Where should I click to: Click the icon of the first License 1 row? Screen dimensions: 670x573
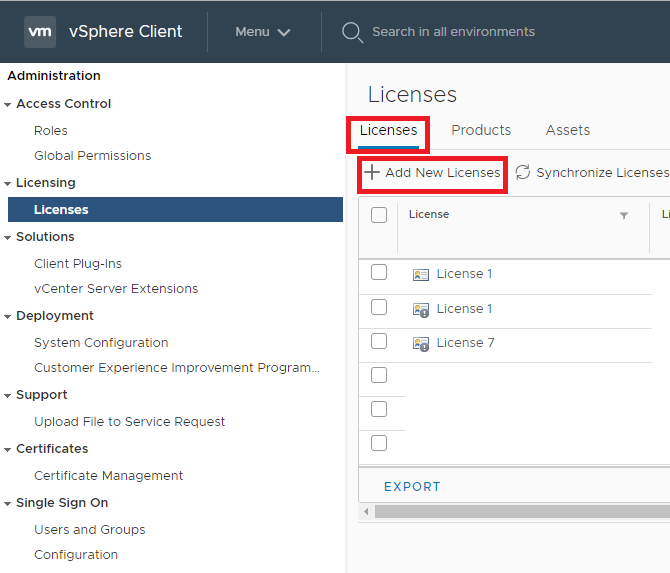coord(420,274)
